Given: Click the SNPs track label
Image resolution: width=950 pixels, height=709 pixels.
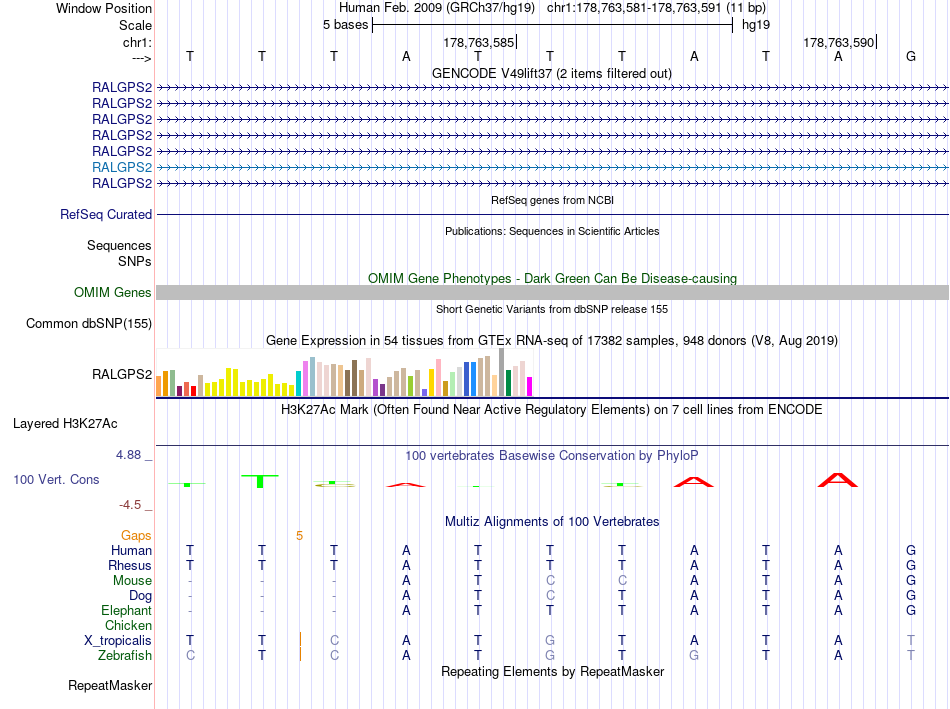Looking at the screenshot, I should point(135,261).
